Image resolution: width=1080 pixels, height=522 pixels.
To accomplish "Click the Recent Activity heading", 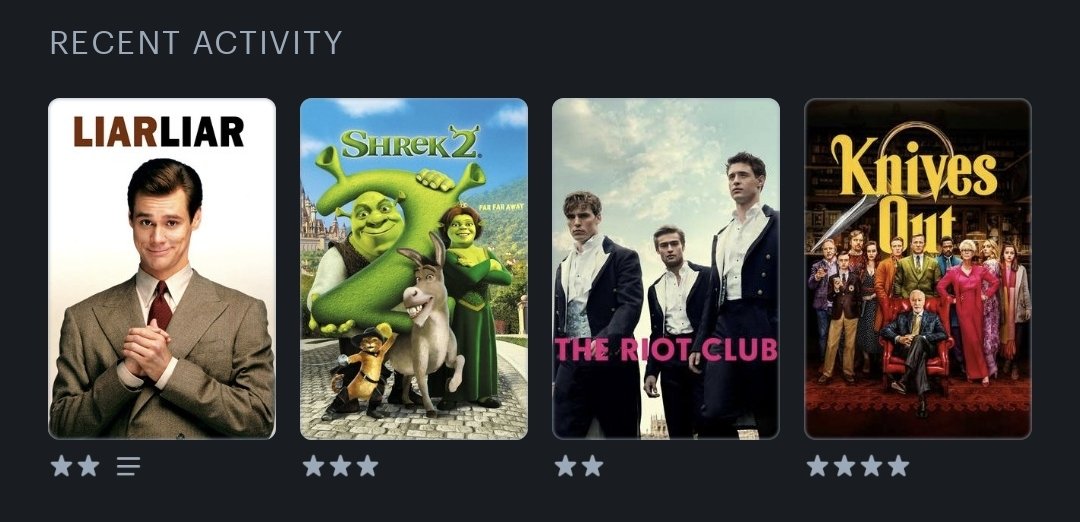I will click(196, 43).
